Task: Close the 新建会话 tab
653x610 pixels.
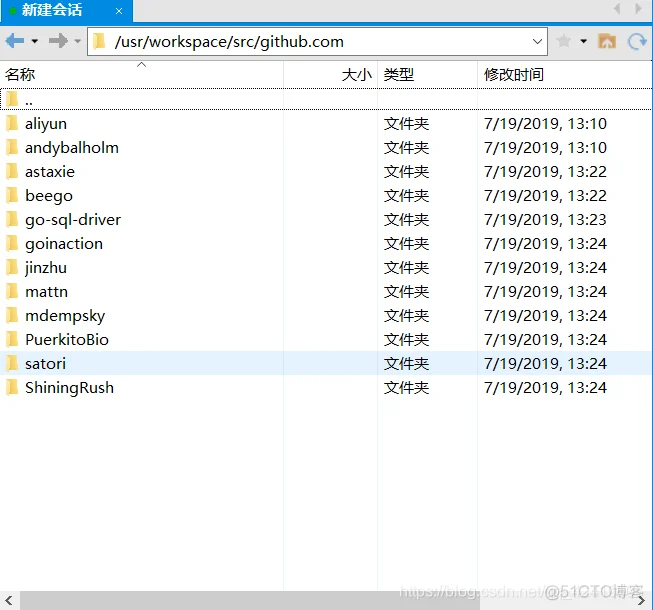Action: 119,11
